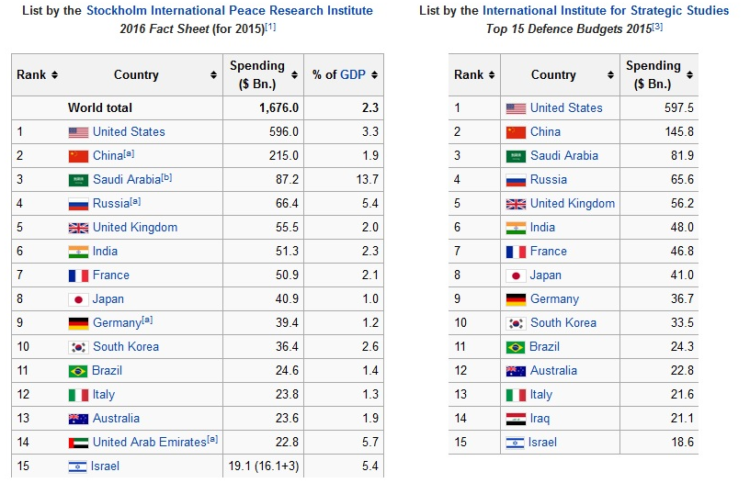Follow citation [1] after 2016 Fact Sheet

point(270,27)
